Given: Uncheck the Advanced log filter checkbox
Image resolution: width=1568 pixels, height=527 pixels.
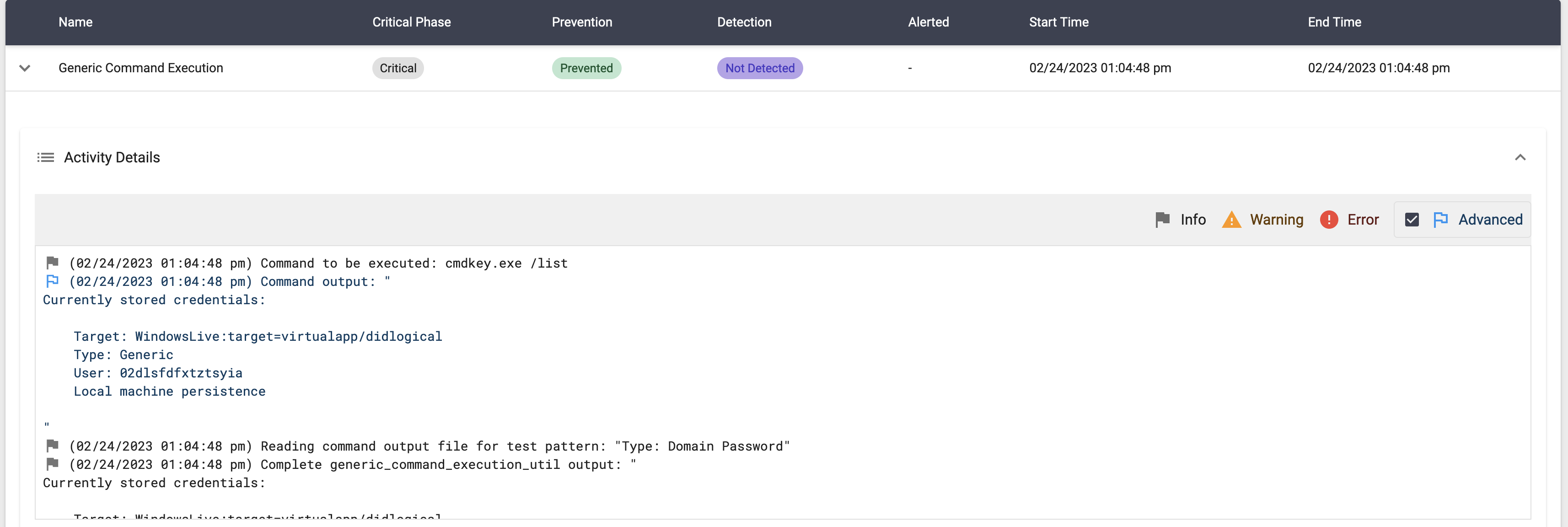Looking at the screenshot, I should 1412,220.
